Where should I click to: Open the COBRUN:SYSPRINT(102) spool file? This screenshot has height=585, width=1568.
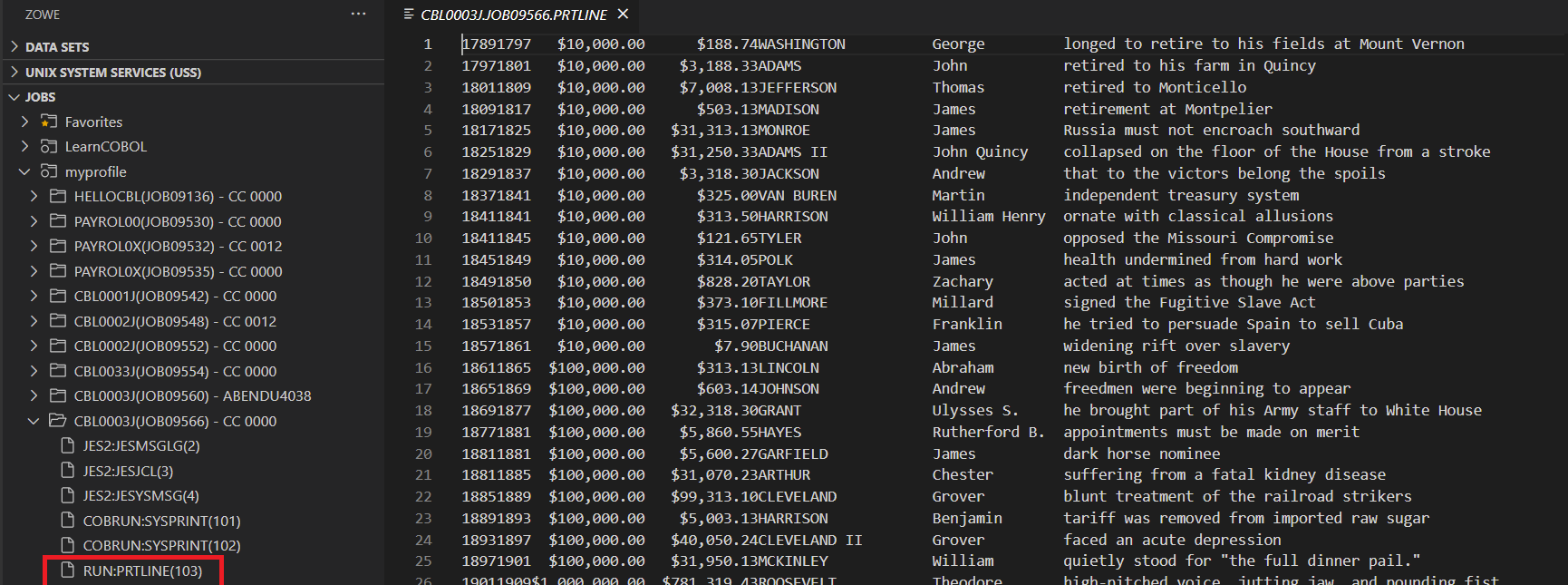161,545
